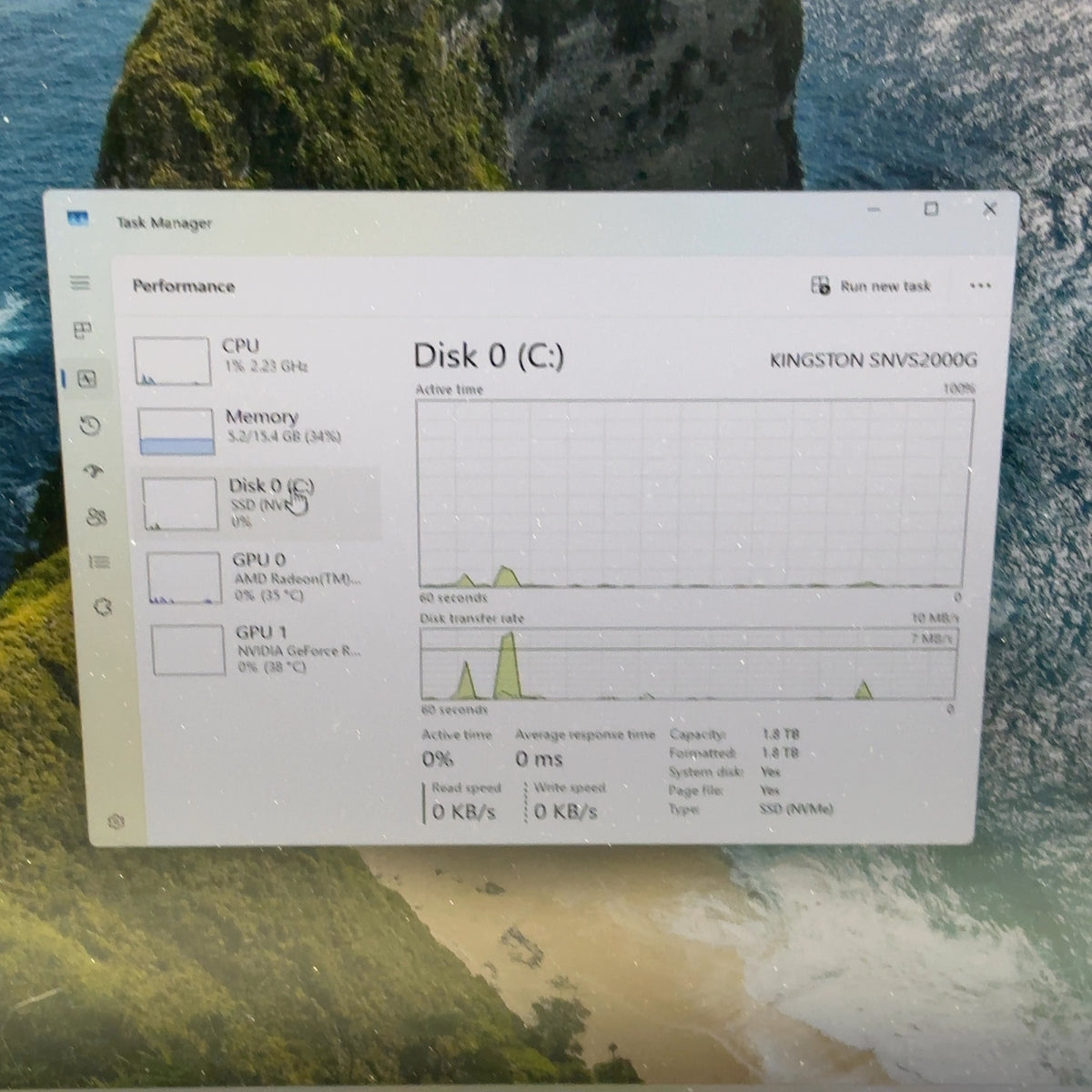Open the Details page icon

pyautogui.click(x=98, y=561)
